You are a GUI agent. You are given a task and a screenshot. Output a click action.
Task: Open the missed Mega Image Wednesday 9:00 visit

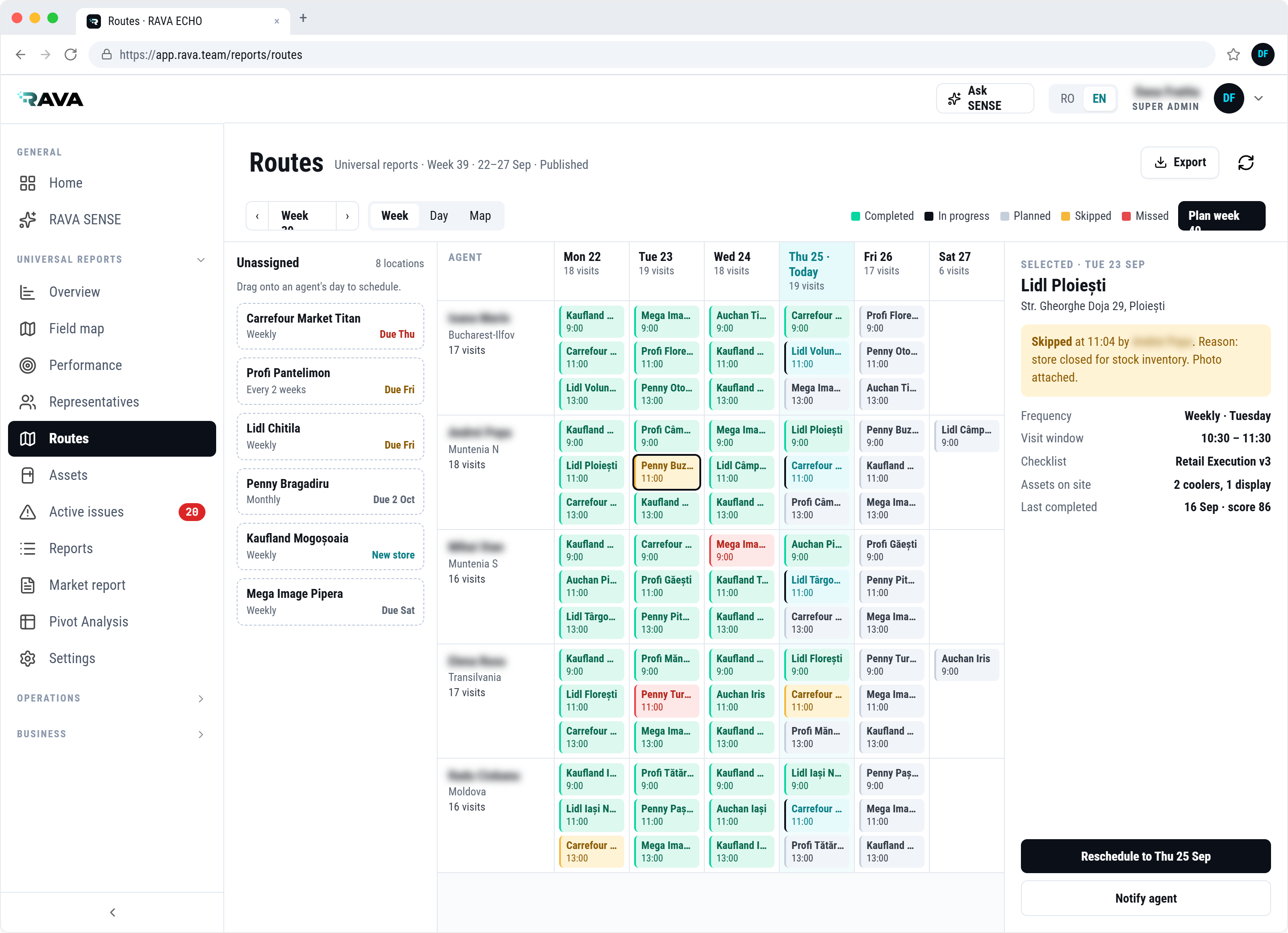pos(741,550)
